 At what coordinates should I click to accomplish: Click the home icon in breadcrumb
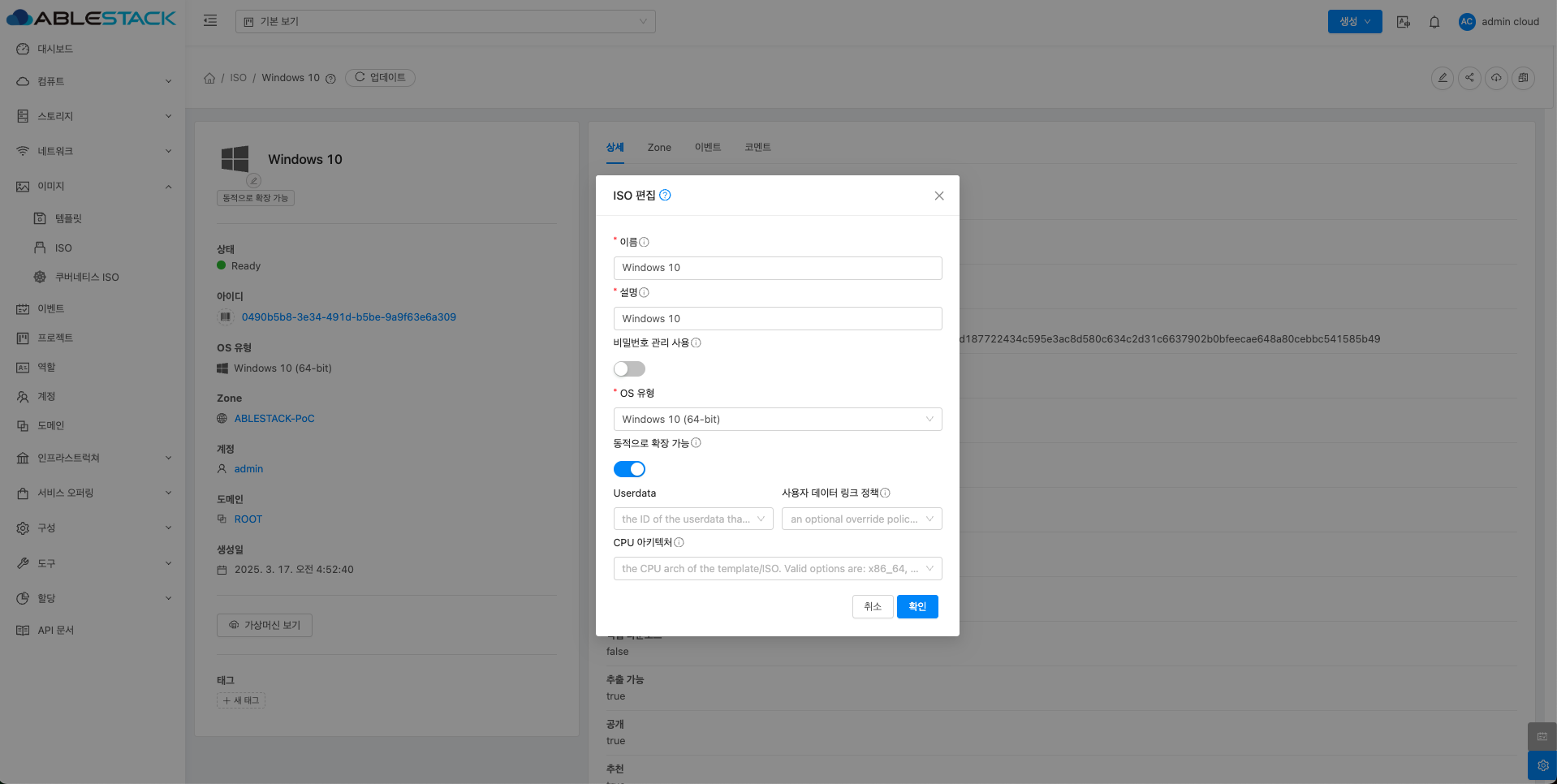click(209, 78)
